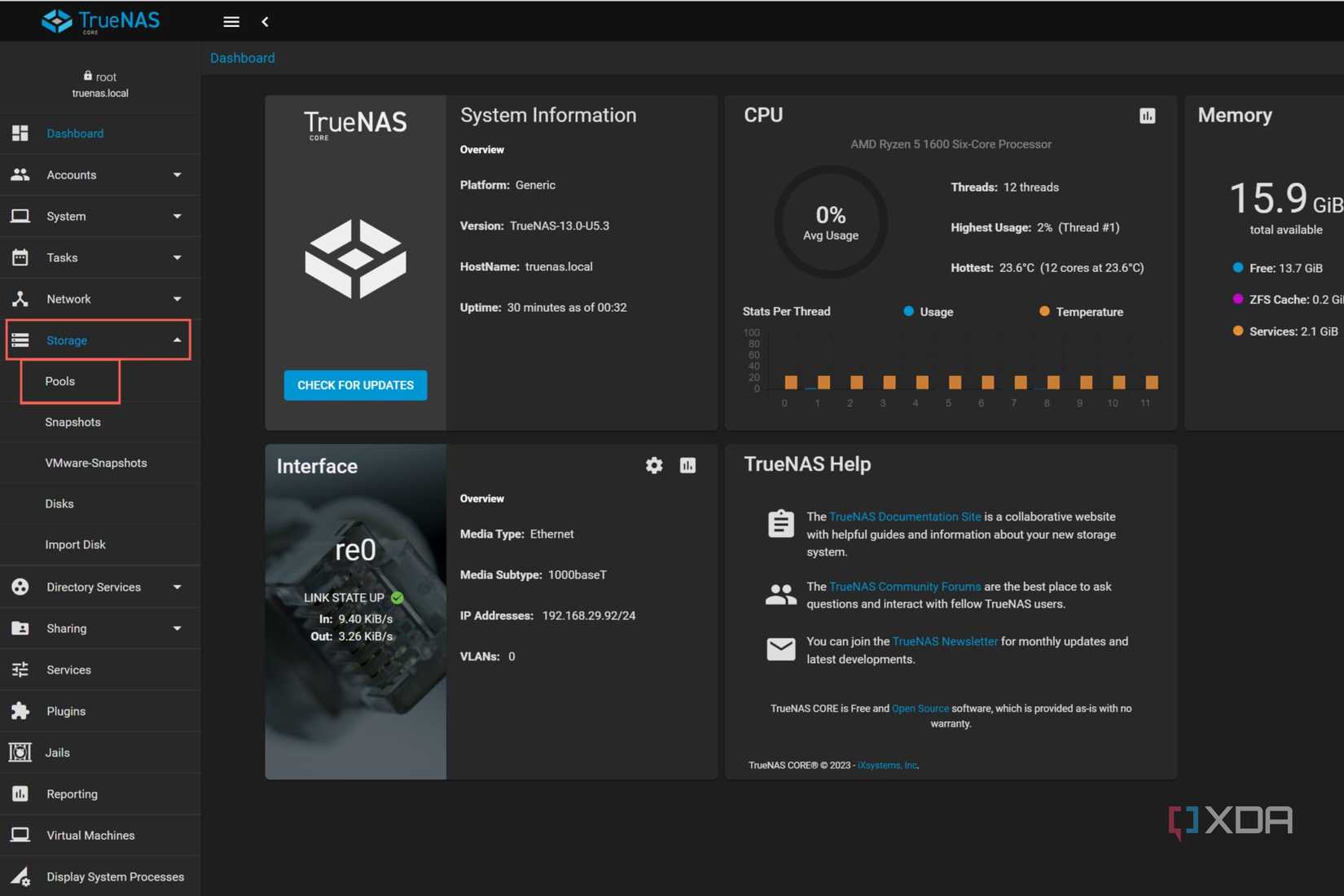This screenshot has width=1344, height=896.
Task: Click the root user lock icon
Action: click(87, 76)
